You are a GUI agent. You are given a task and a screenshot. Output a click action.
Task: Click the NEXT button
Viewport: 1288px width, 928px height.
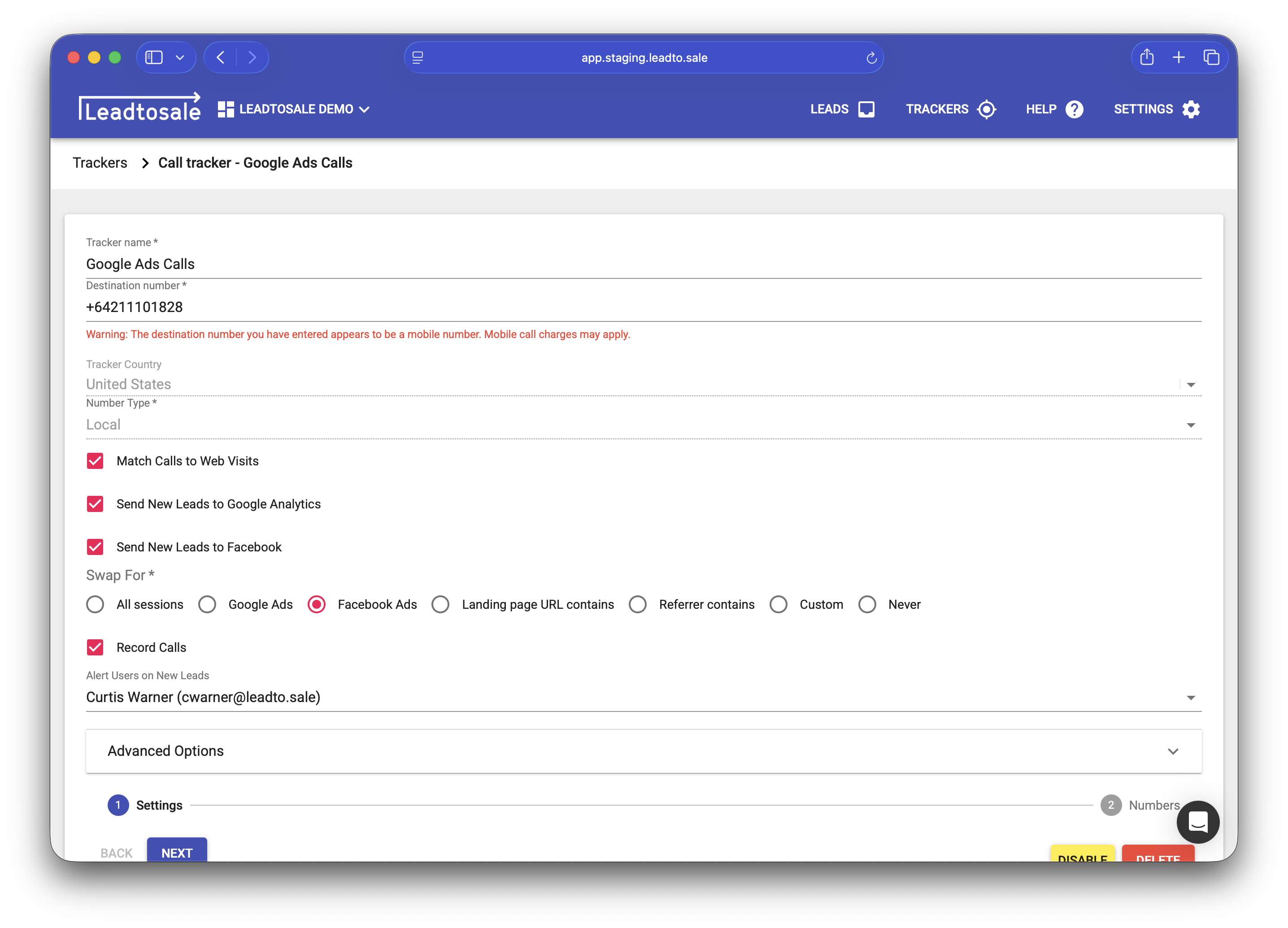[x=177, y=851]
